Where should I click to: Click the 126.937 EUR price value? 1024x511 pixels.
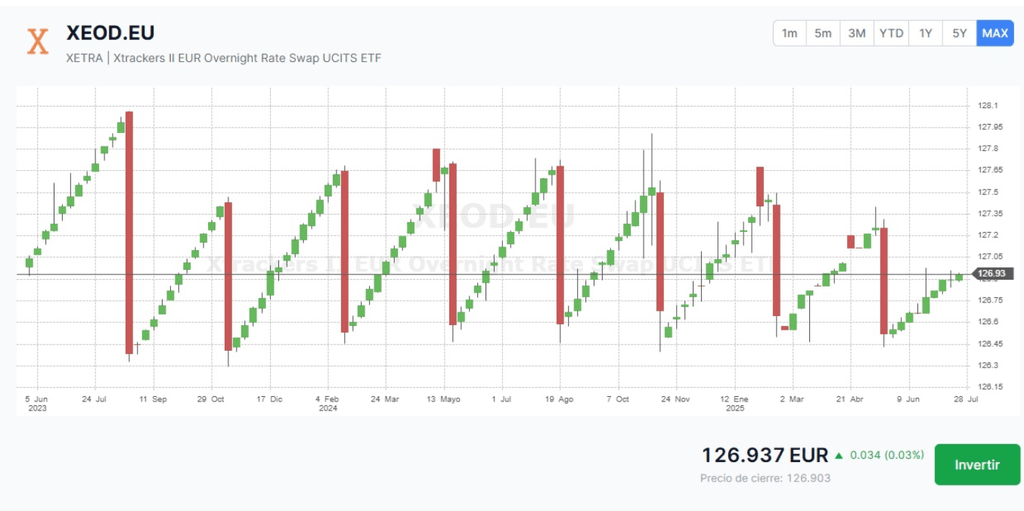click(765, 456)
